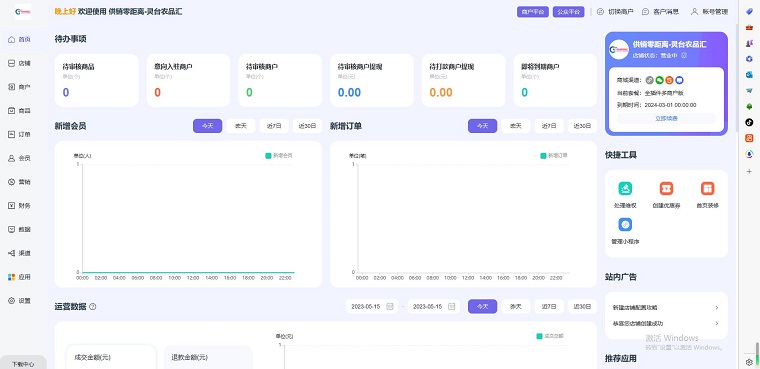Select 近30日 for 运营数据 section

[583, 306]
